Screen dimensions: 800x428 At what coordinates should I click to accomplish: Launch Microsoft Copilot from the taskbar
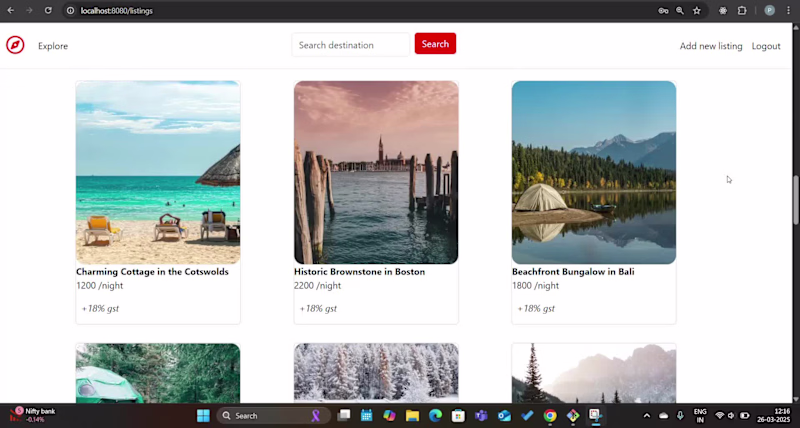click(x=389, y=416)
